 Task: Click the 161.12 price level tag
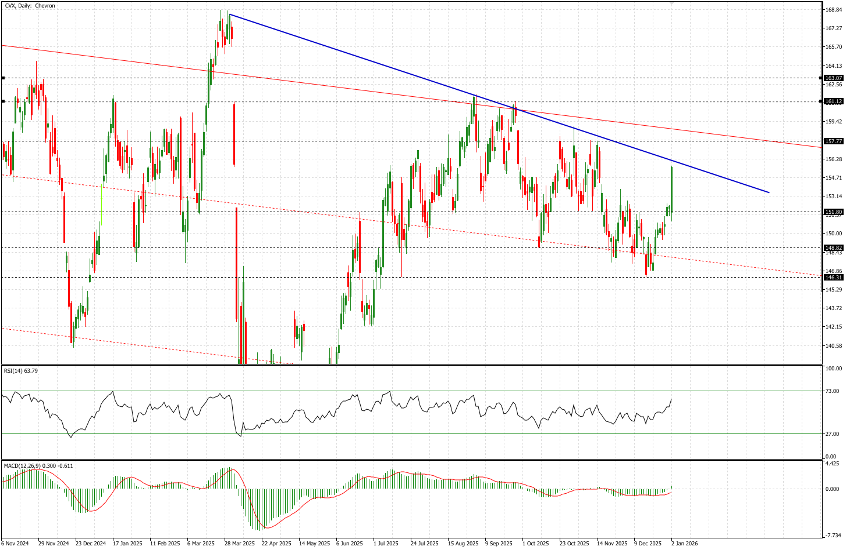click(834, 101)
